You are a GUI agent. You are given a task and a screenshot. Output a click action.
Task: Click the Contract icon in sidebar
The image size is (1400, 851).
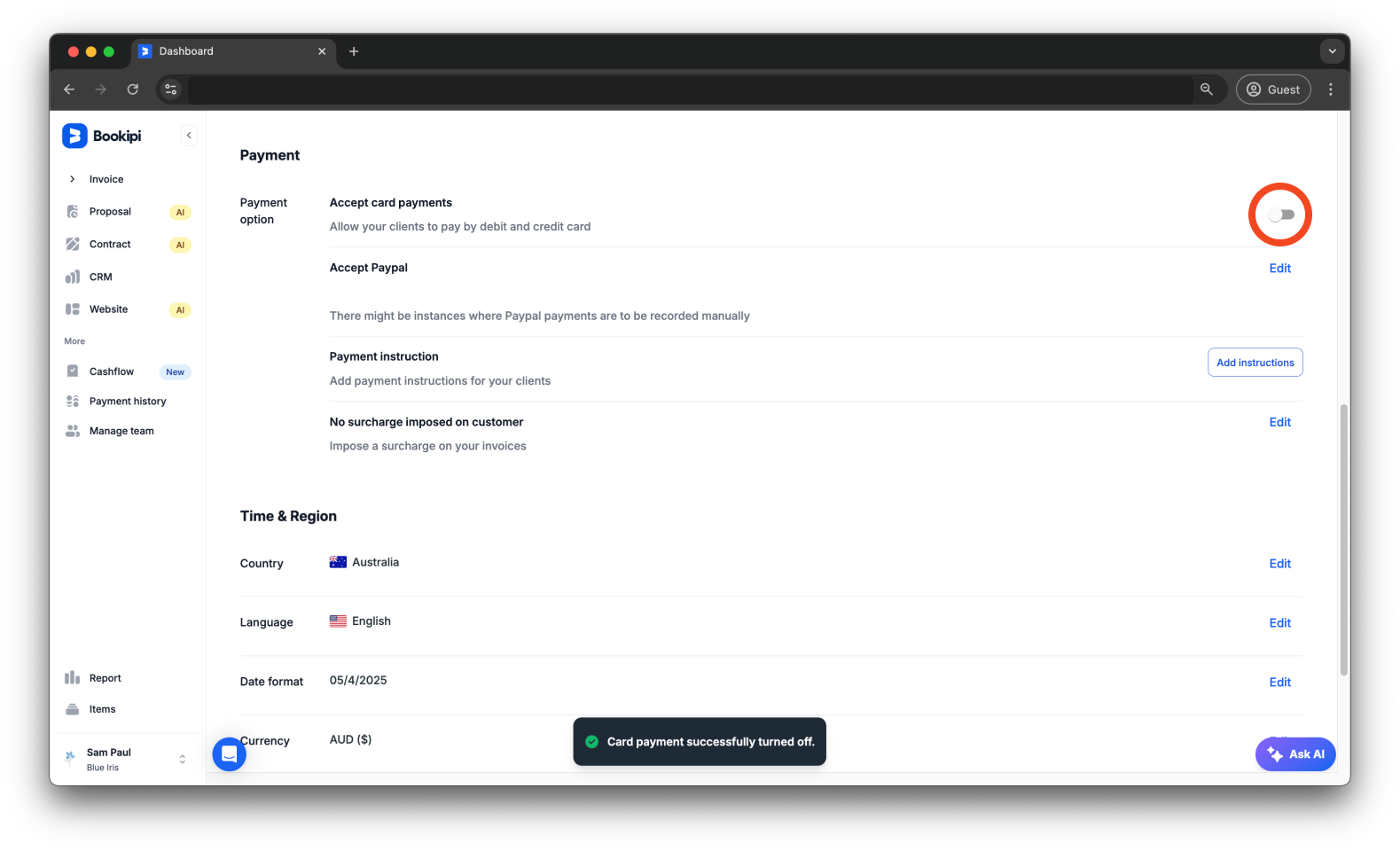tap(73, 245)
